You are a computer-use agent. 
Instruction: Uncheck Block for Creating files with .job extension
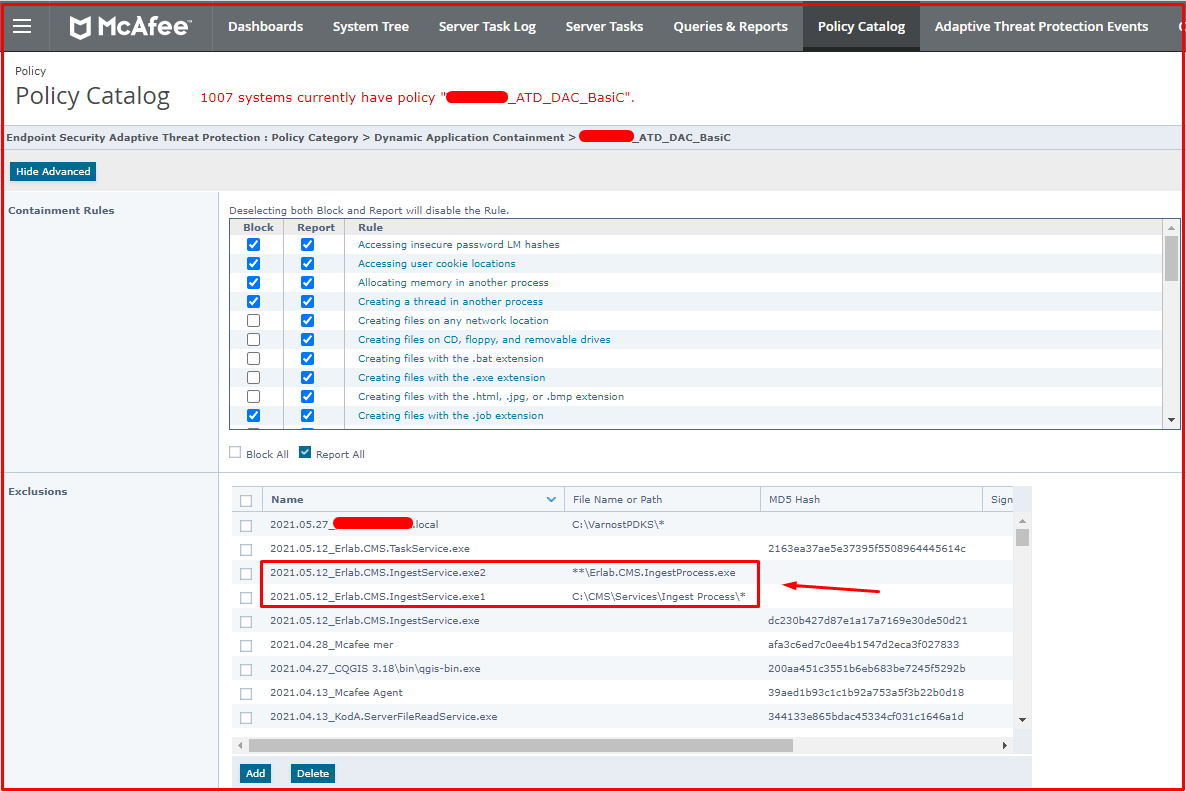coord(253,415)
